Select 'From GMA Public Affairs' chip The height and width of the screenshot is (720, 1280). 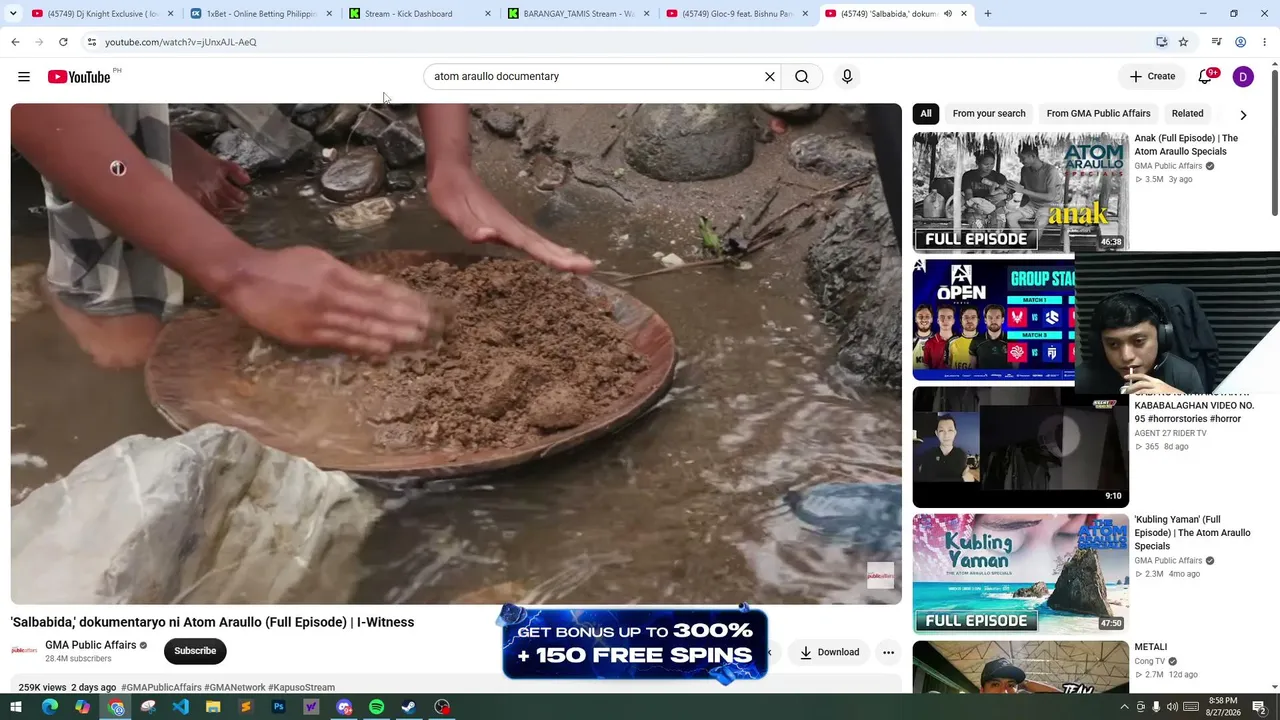pos(1098,114)
